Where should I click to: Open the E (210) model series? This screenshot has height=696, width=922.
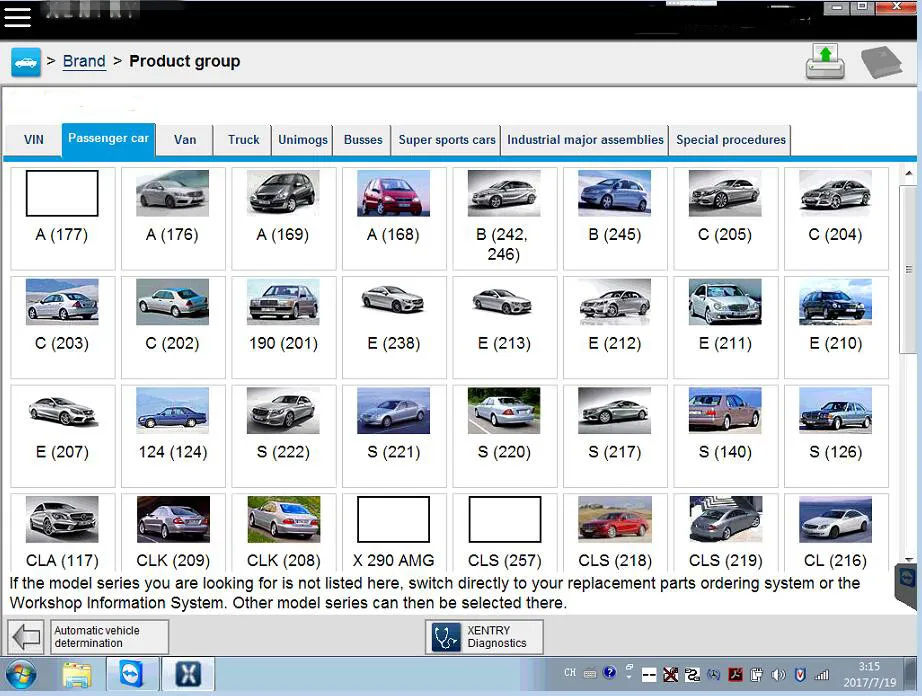pos(836,327)
